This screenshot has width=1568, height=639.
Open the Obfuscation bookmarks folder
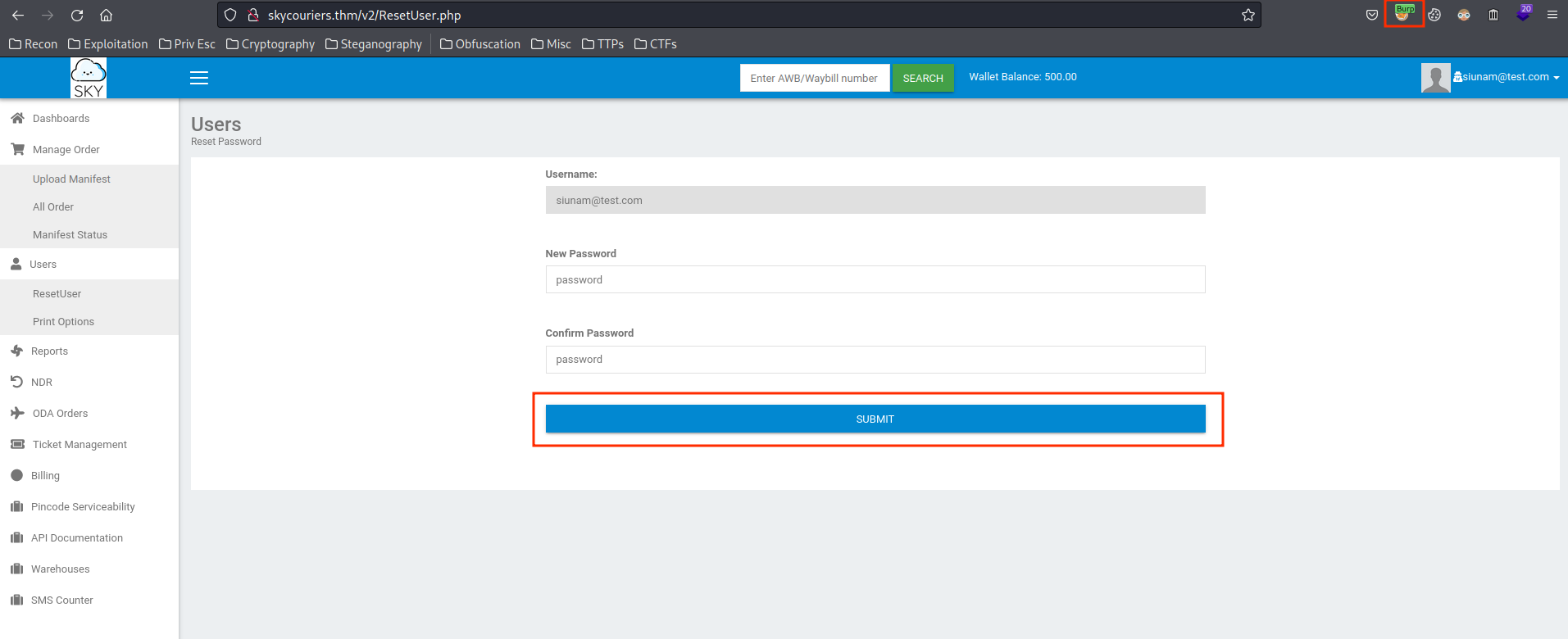(480, 44)
